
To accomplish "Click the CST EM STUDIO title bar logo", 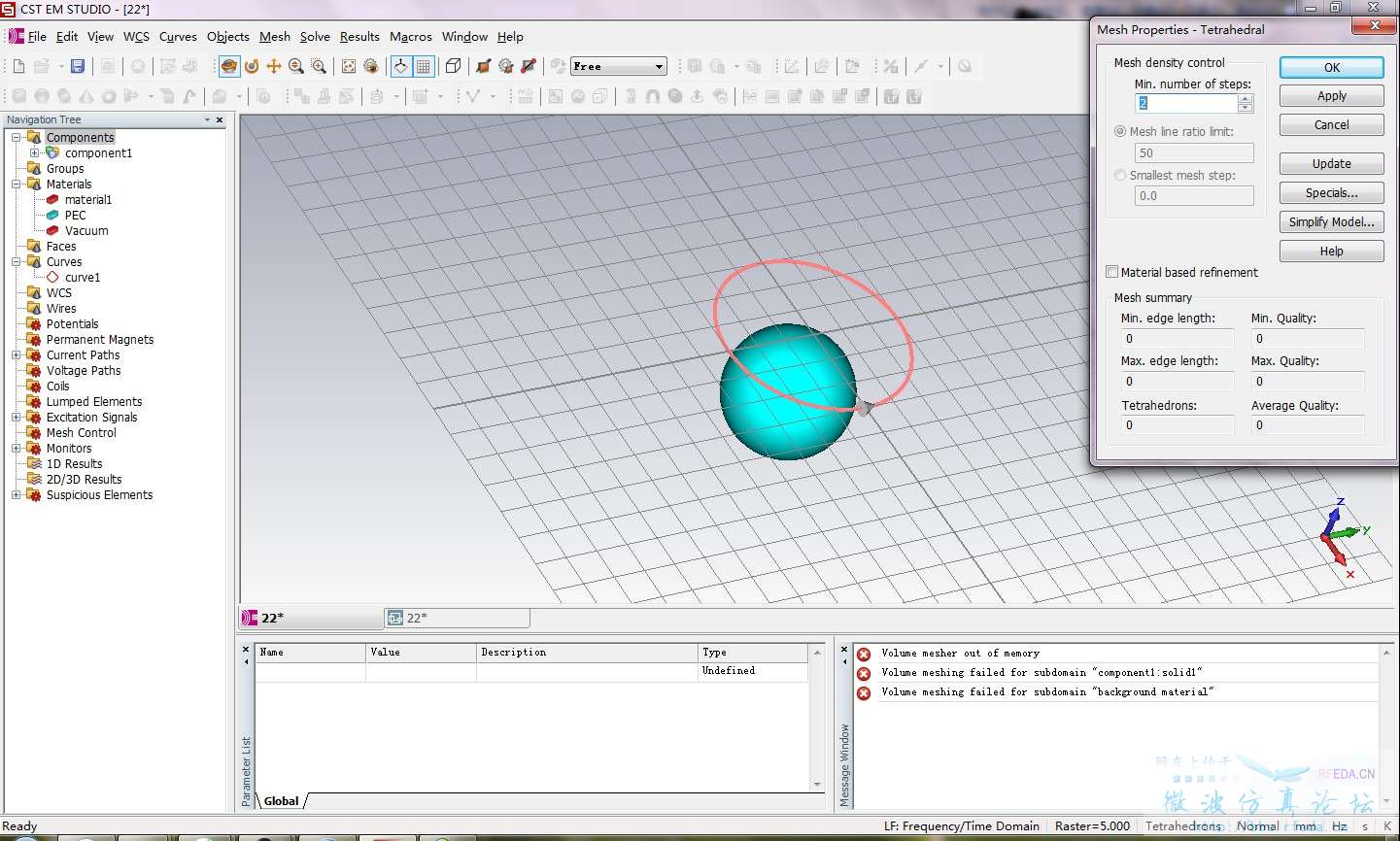I will 9,9.
